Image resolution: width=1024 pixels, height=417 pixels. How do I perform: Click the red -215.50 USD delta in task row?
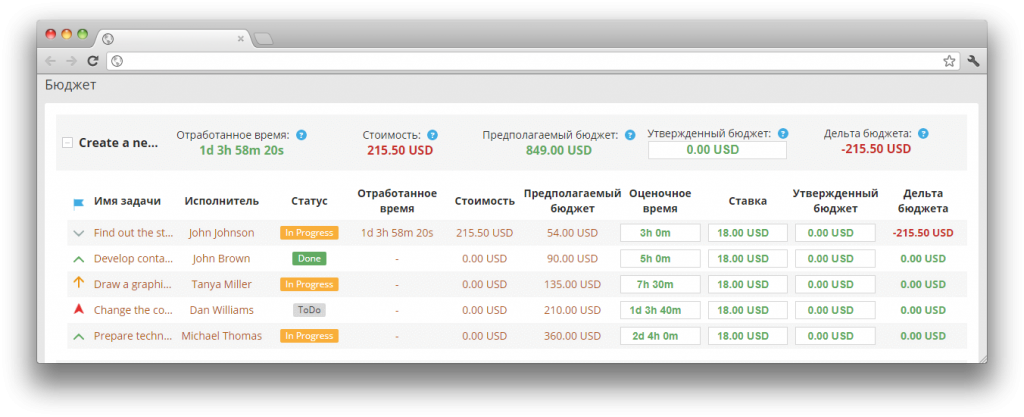tap(923, 233)
